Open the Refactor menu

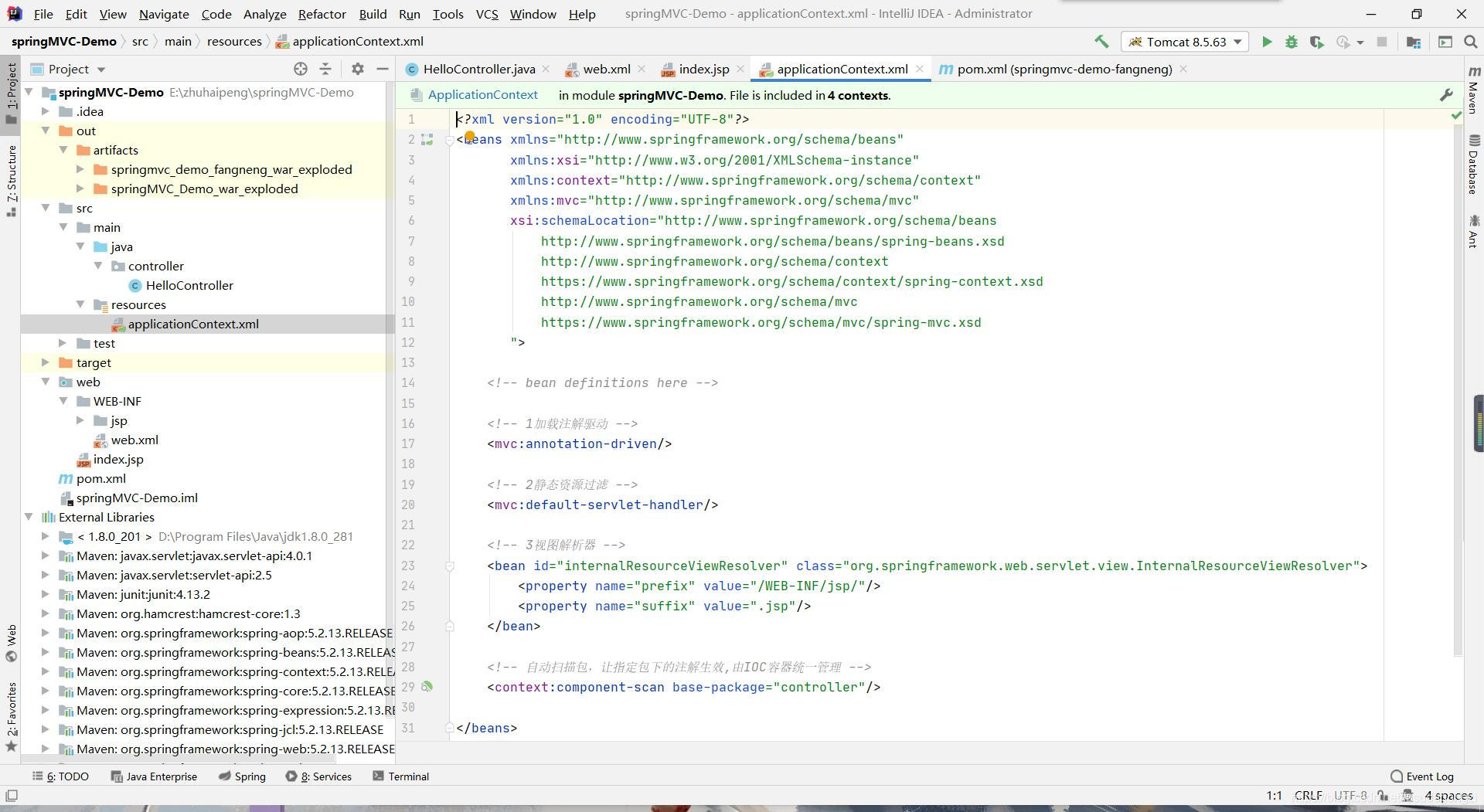pyautogui.click(x=322, y=14)
